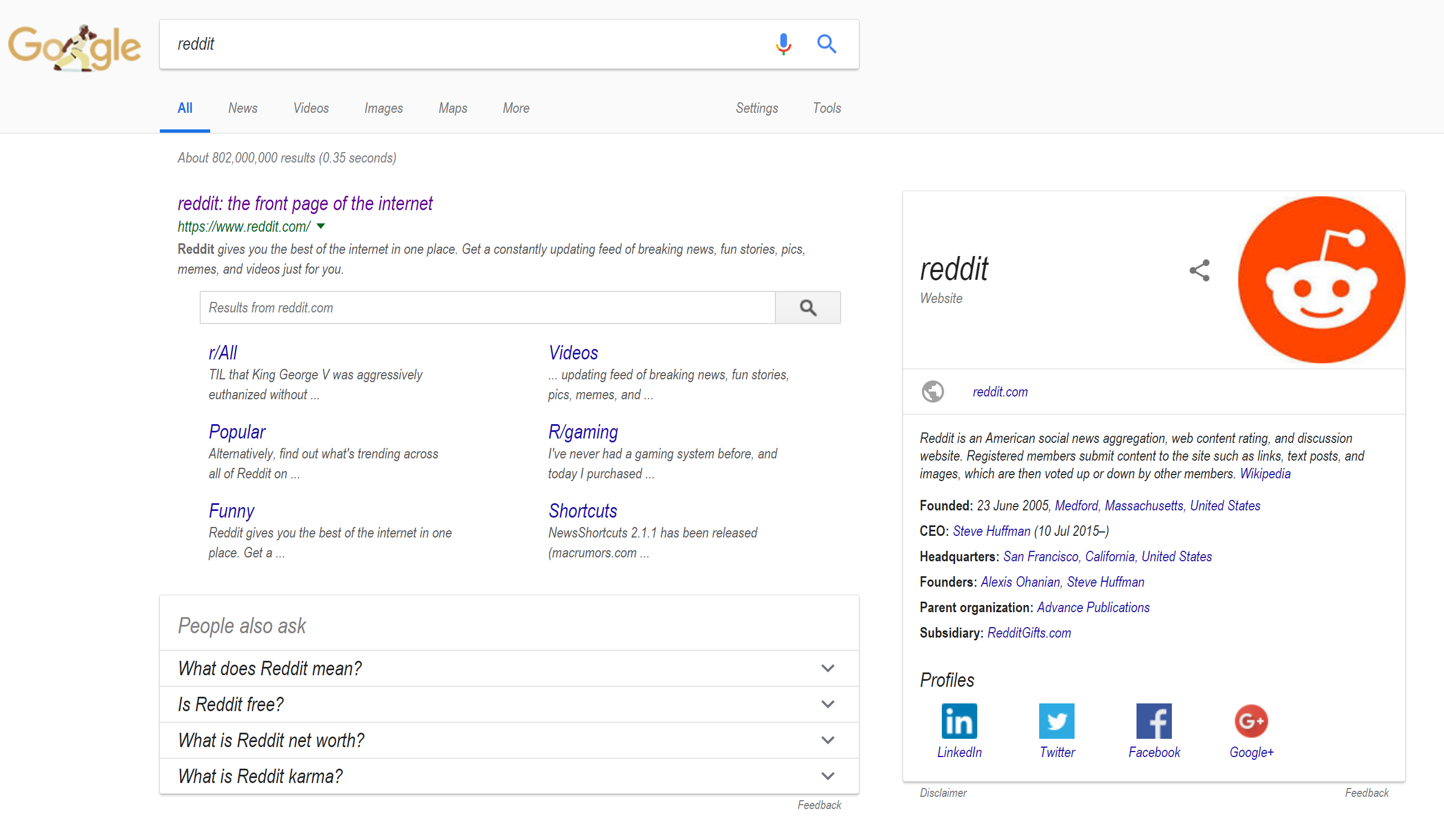
Task: Open Reddit's Twitter profile icon
Action: click(1056, 721)
